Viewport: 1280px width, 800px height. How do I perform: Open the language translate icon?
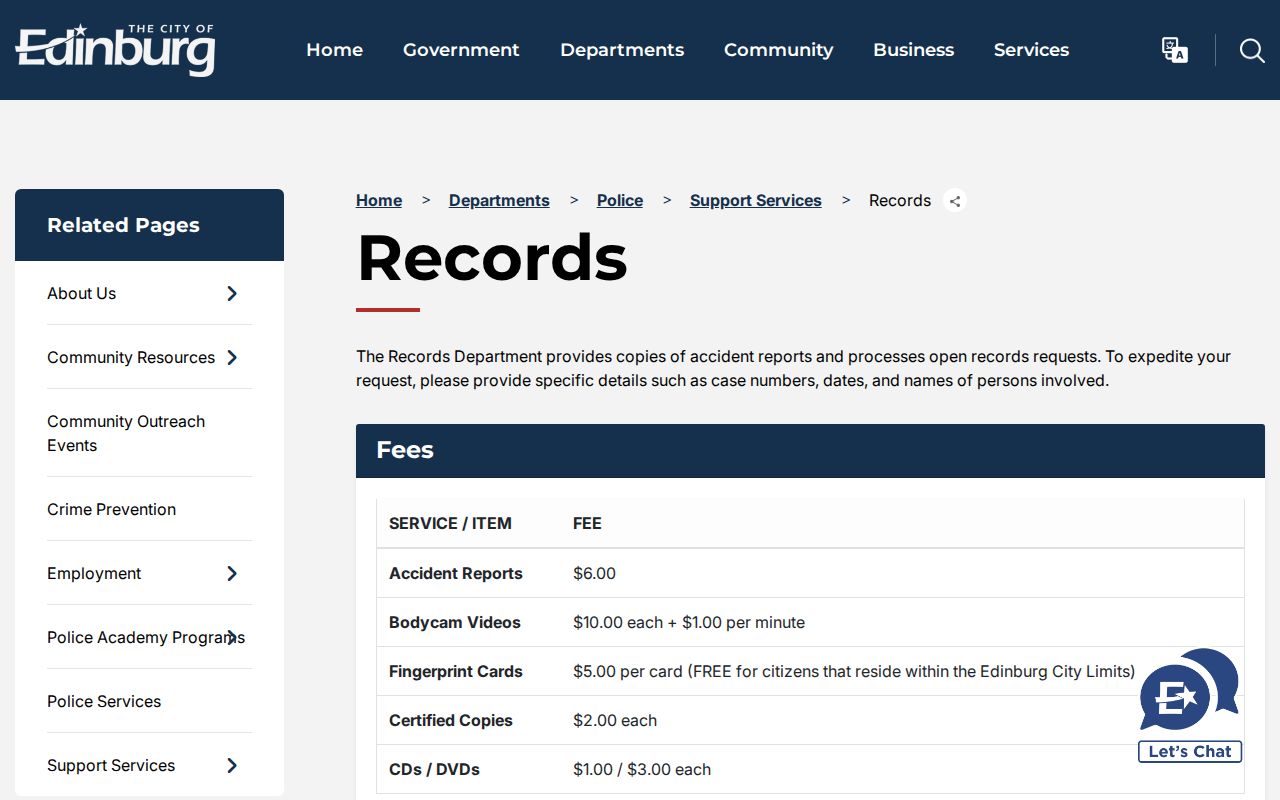coord(1174,50)
